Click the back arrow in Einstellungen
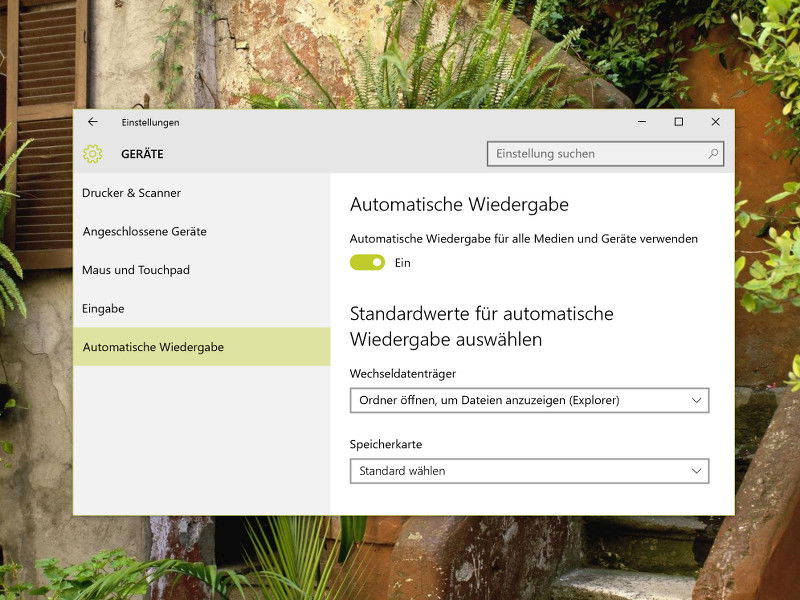 pos(92,122)
